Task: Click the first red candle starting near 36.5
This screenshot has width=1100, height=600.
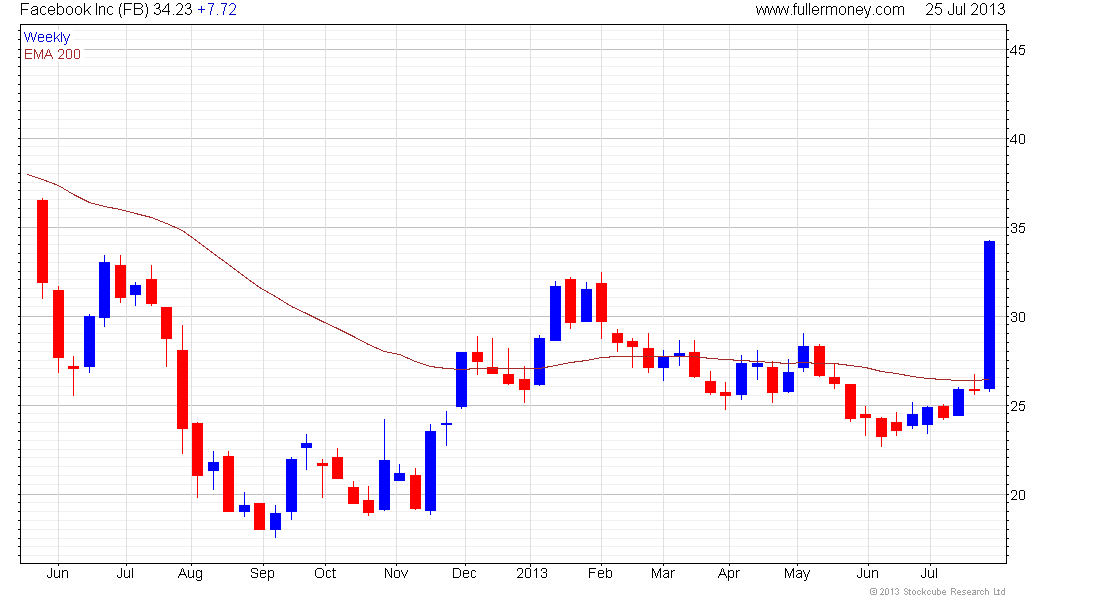Action: pyautogui.click(x=43, y=241)
